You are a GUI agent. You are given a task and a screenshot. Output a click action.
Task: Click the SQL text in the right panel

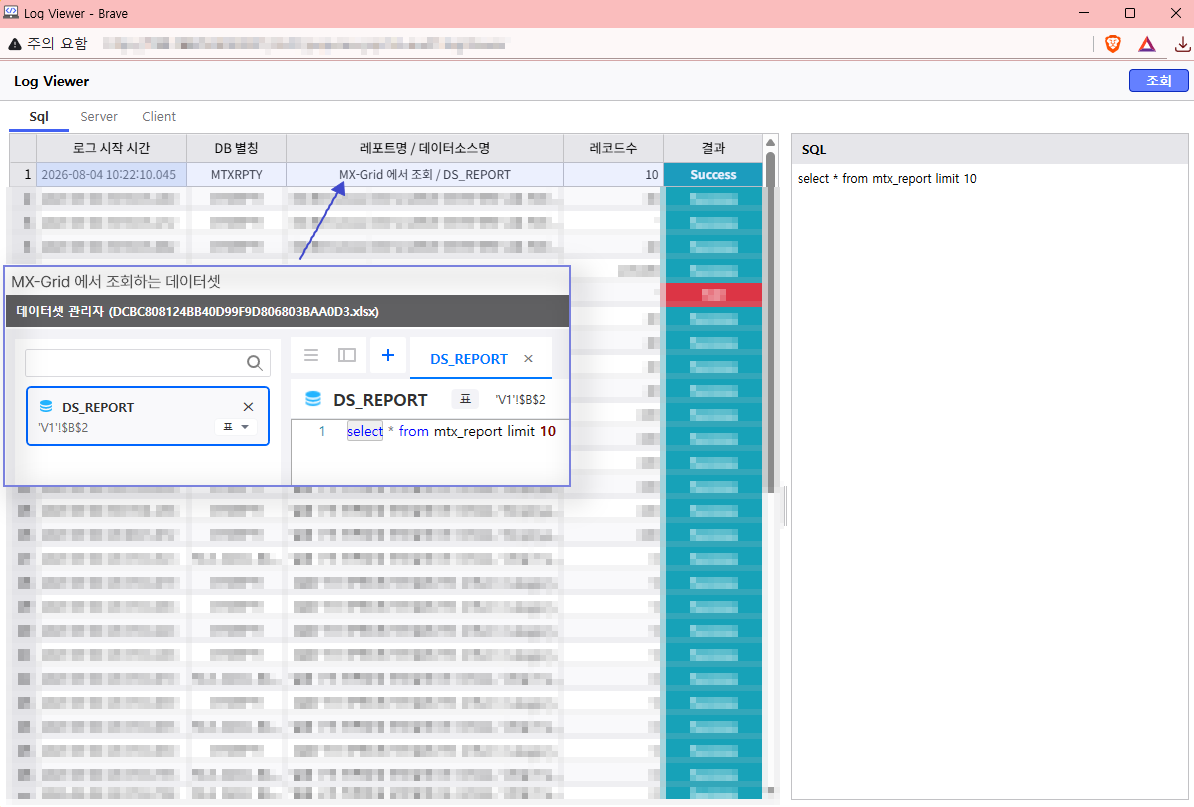[x=886, y=179]
